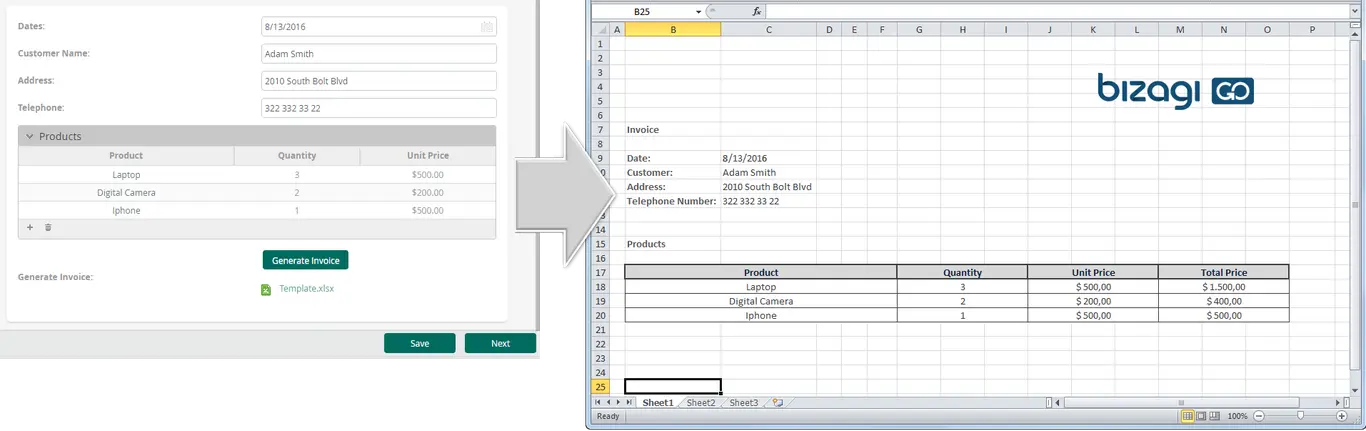Switch to Page Layout view icon
This screenshot has width=1366, height=431.
click(1201, 416)
